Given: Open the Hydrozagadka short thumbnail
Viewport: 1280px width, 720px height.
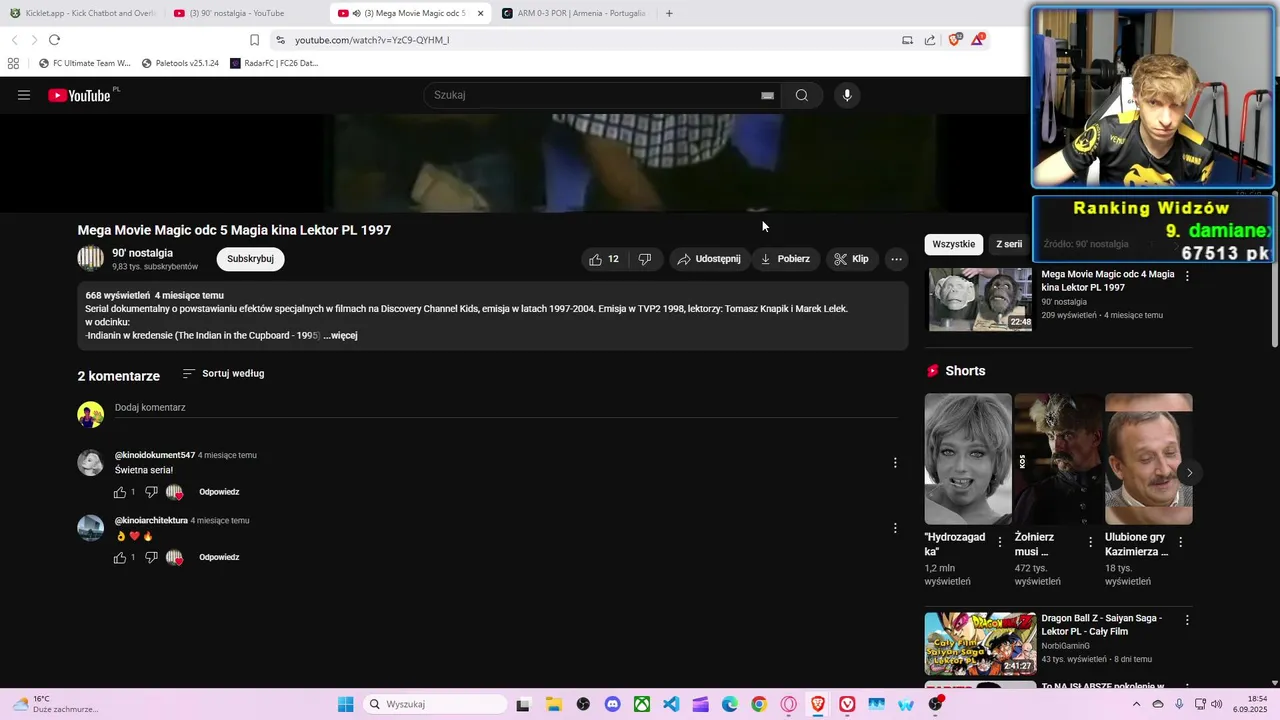Looking at the screenshot, I should click(968, 459).
